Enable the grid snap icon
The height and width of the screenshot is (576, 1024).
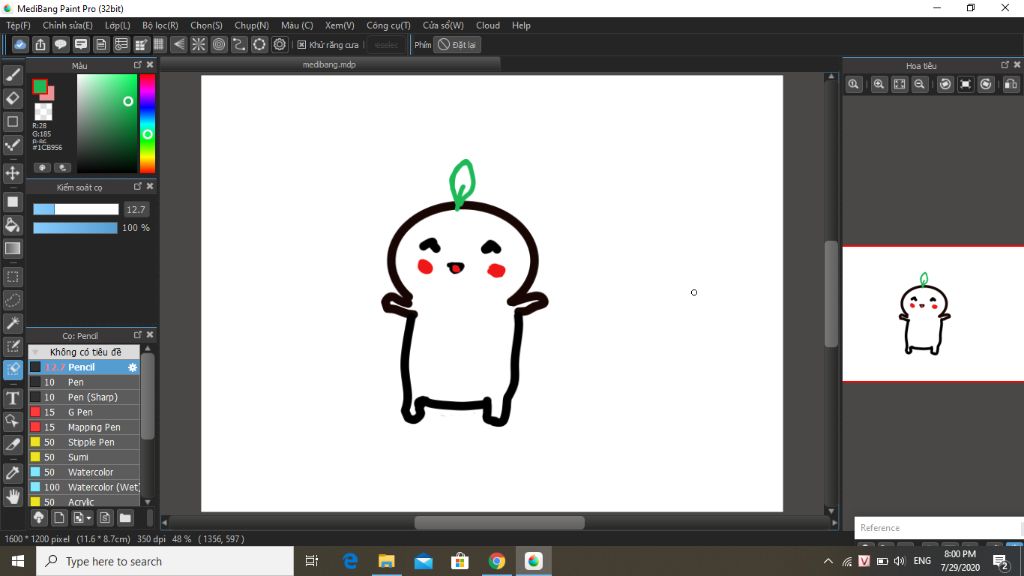pos(159,44)
